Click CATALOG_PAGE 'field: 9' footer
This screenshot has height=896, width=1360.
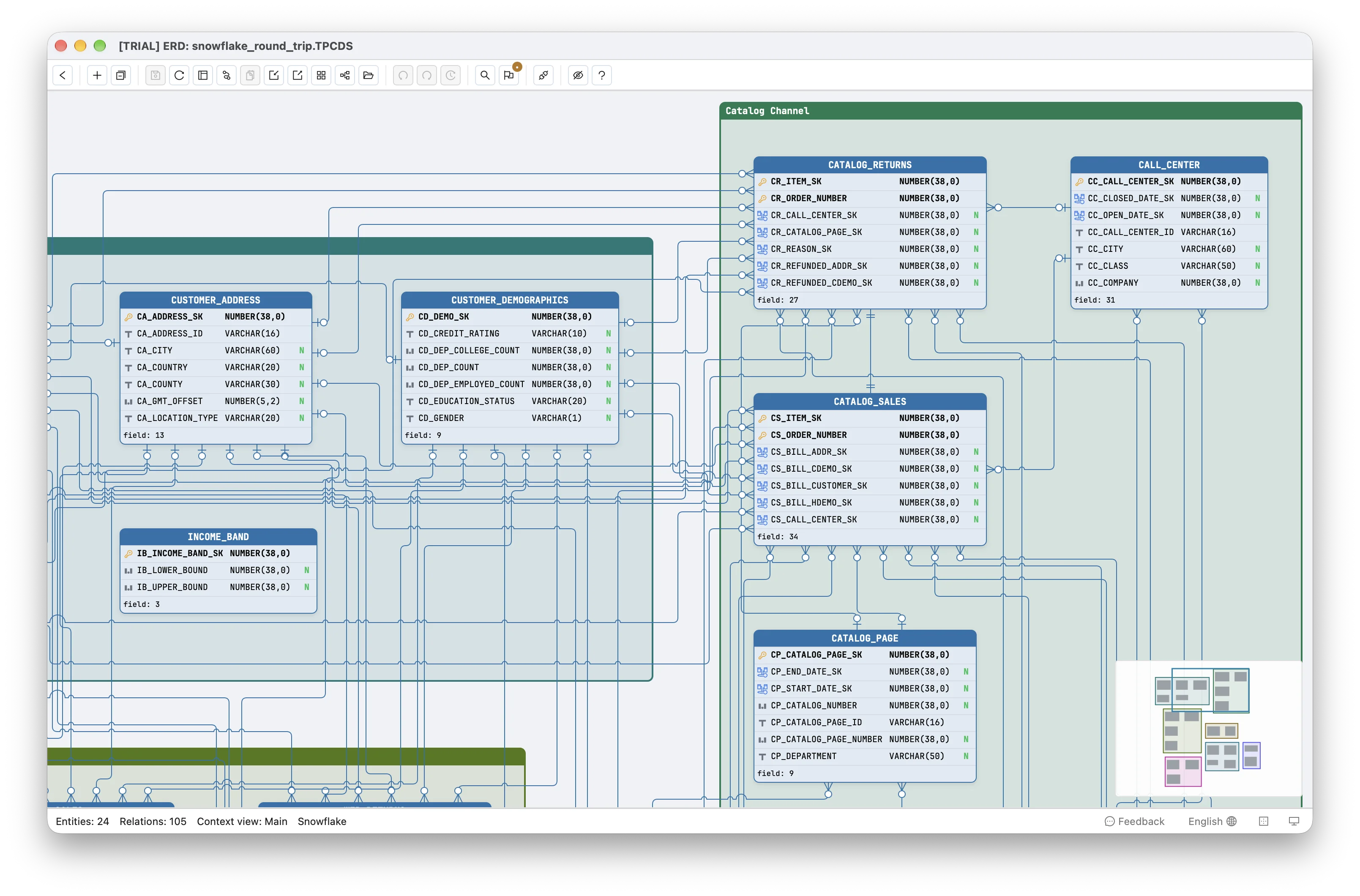point(865,773)
